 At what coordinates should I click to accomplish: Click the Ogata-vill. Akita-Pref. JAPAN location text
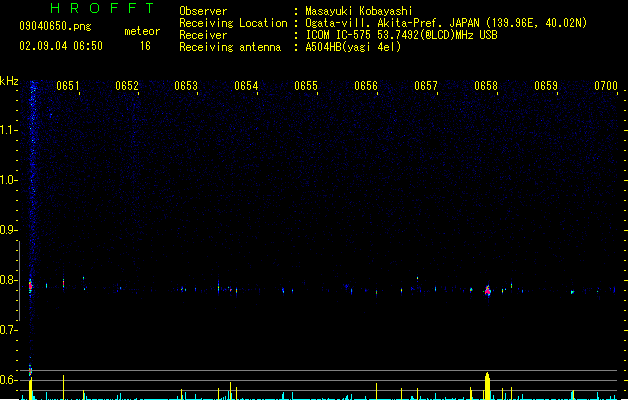[x=446, y=23]
